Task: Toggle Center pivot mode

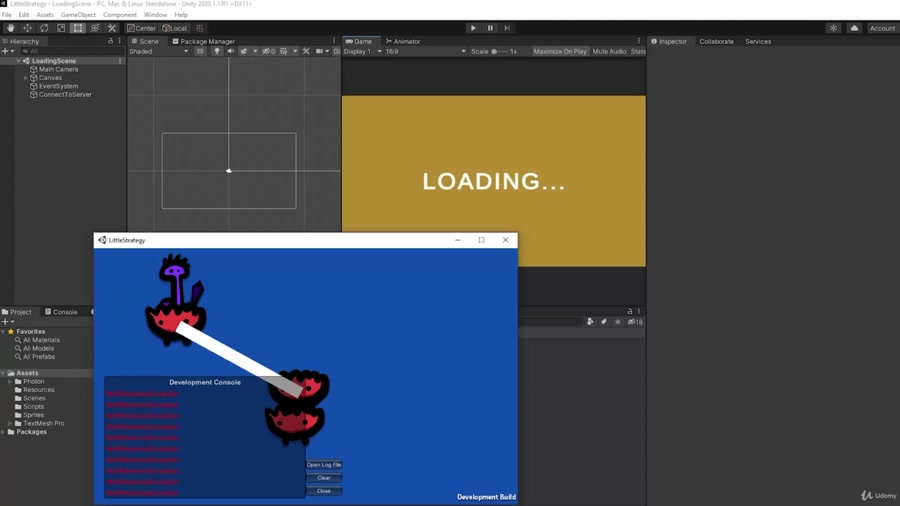Action: coord(142,28)
